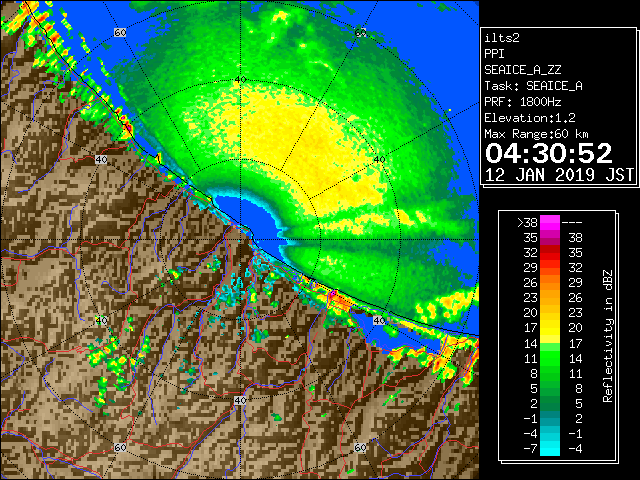Click the --- entry in the legend's right column
The height and width of the screenshot is (480, 640).
(572, 222)
